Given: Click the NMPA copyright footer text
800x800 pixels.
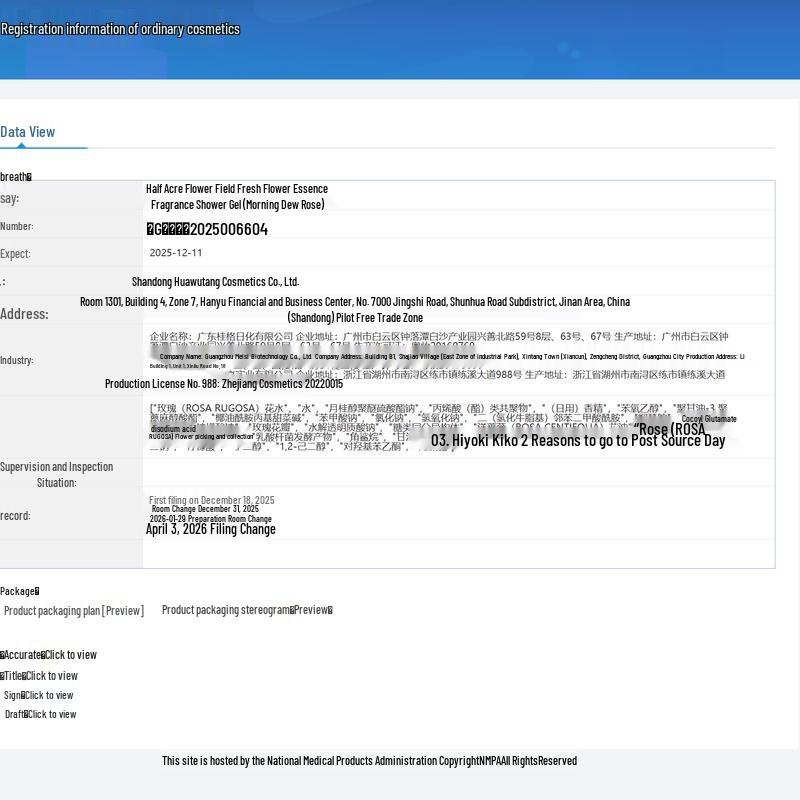Looking at the screenshot, I should pyautogui.click(x=369, y=761).
